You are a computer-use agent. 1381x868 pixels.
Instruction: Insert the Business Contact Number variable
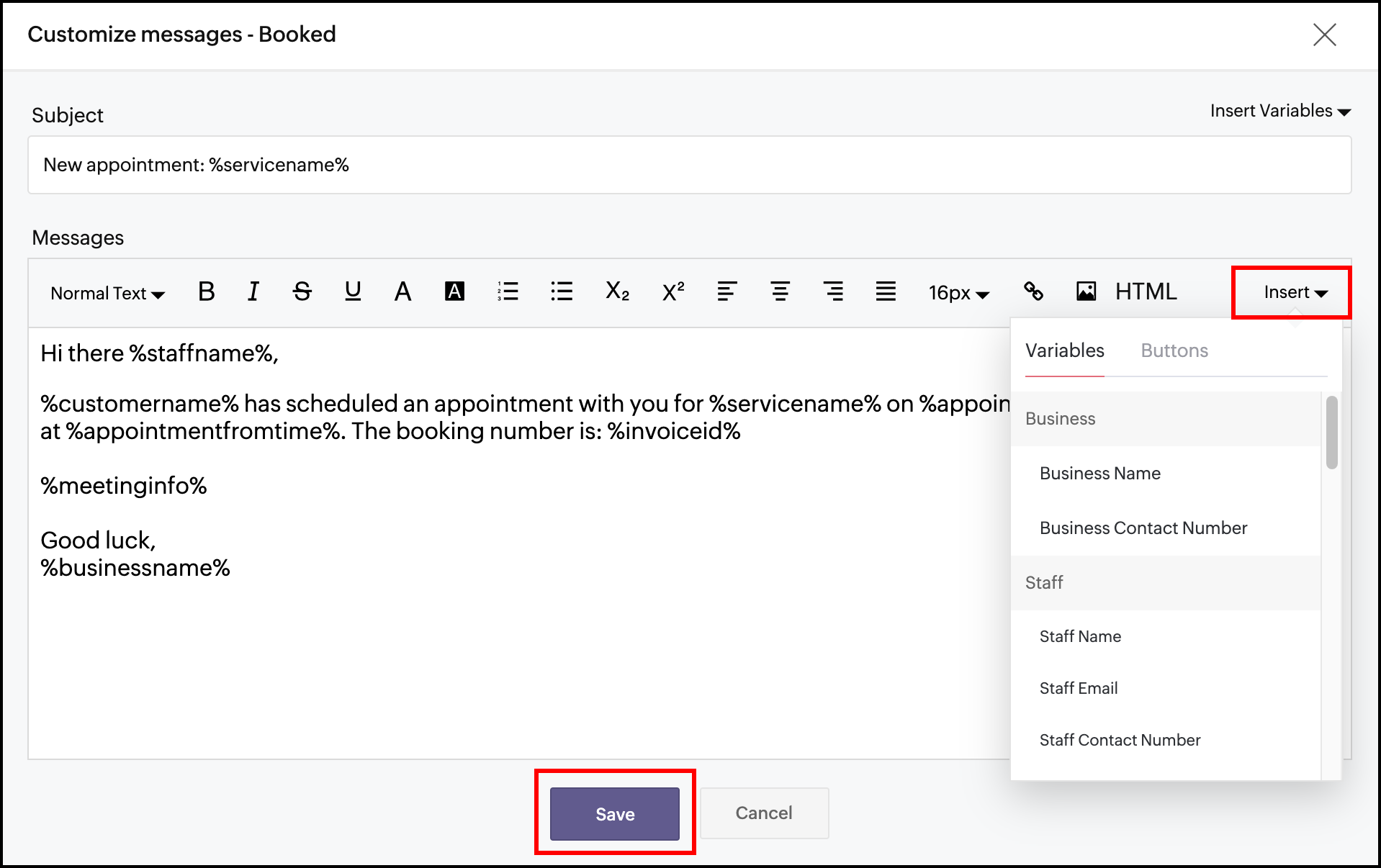[1166, 528]
